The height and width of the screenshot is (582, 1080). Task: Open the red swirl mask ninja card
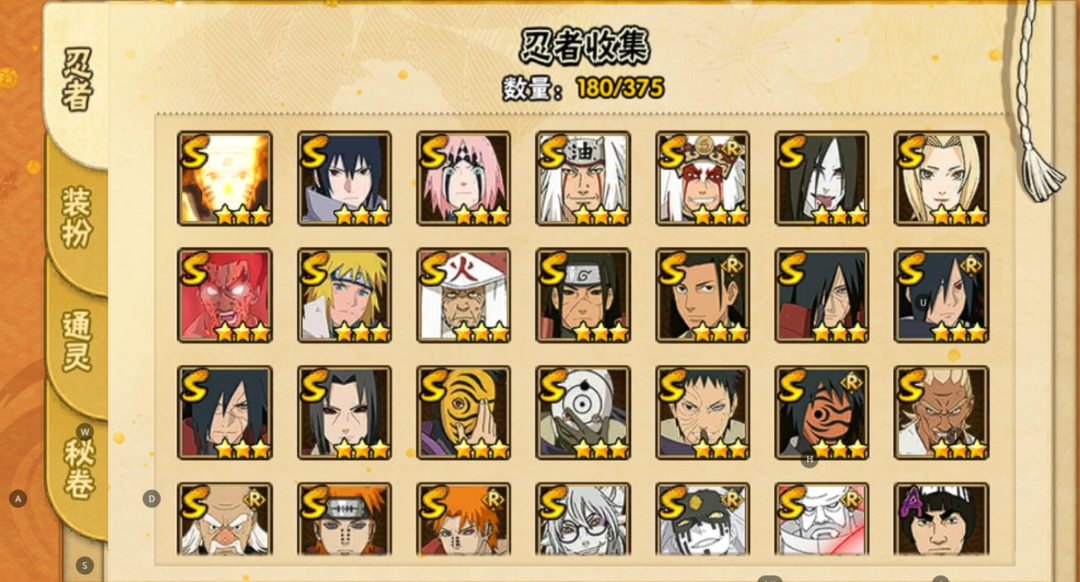pyautogui.click(x=822, y=413)
